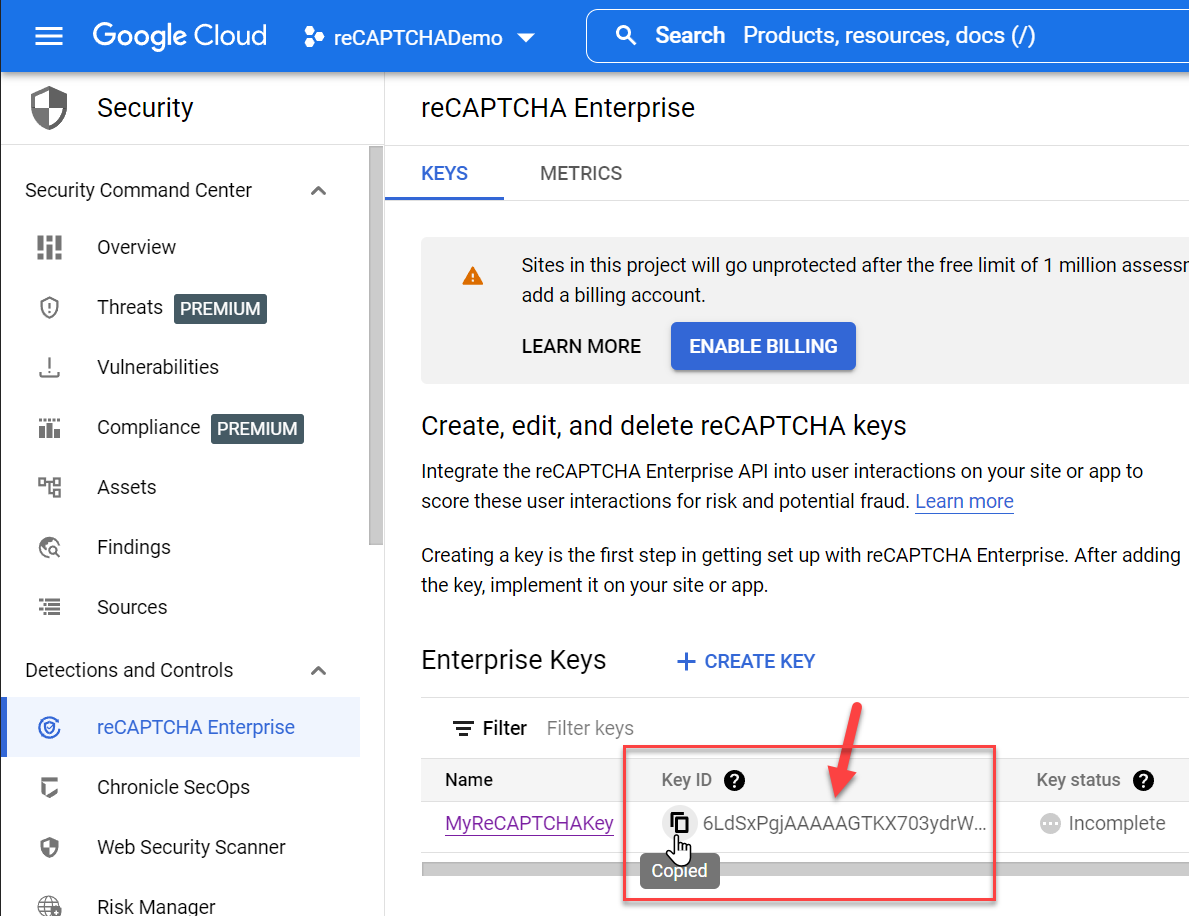The height and width of the screenshot is (916, 1189).
Task: Click the Filter icon
Action: click(x=463, y=728)
